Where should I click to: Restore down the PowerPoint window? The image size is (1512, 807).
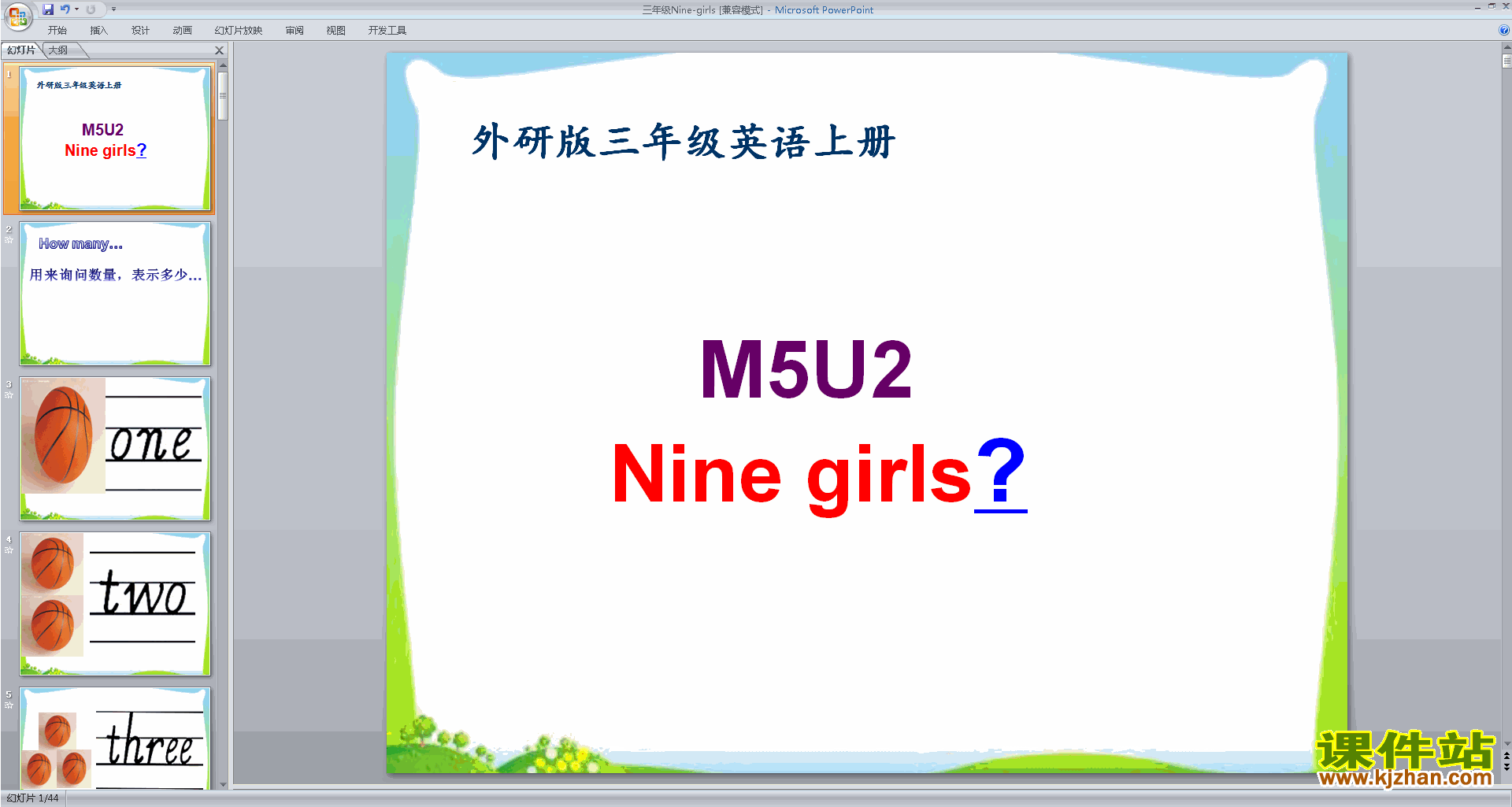tap(1492, 6)
